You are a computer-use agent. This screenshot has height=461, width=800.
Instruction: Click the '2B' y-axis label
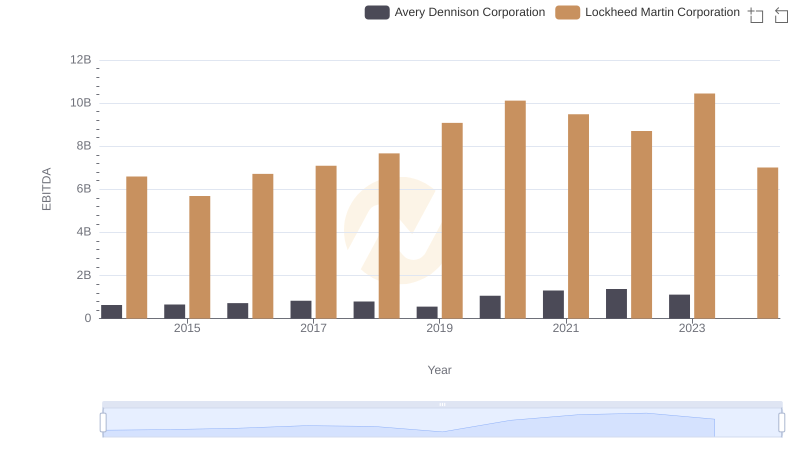84,275
